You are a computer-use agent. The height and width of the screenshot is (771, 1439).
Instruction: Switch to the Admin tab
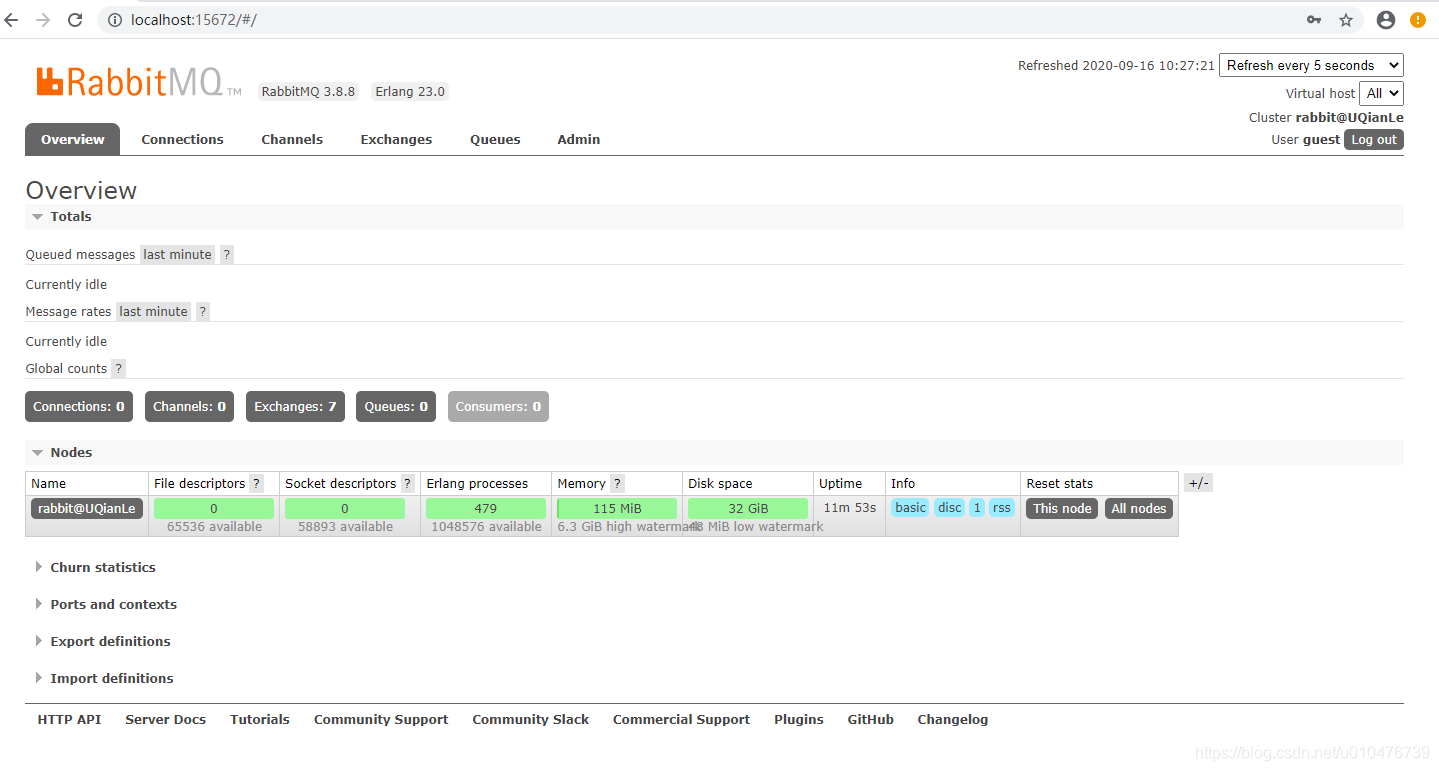(579, 139)
